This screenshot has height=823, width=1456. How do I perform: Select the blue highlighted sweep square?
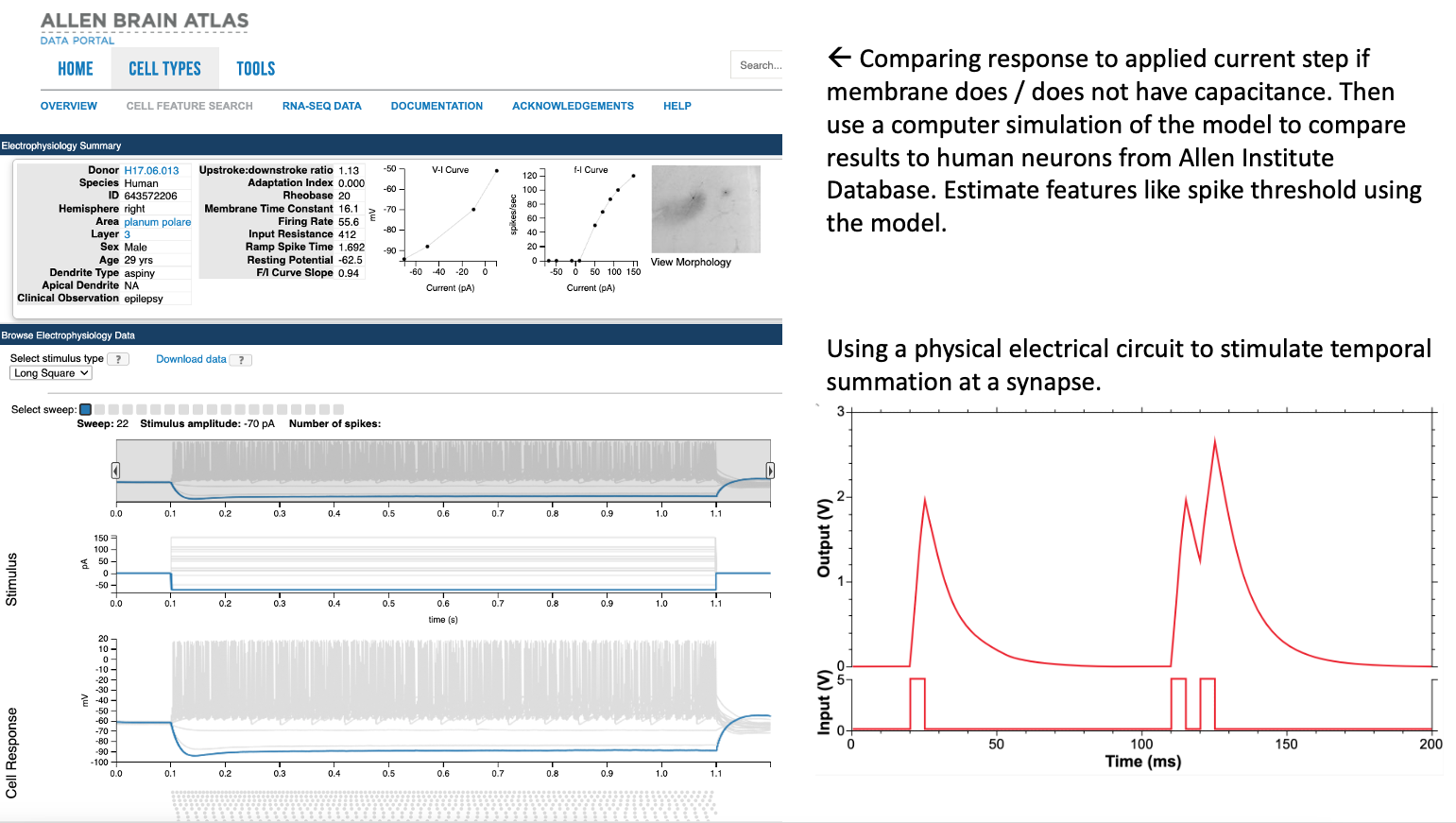86,410
